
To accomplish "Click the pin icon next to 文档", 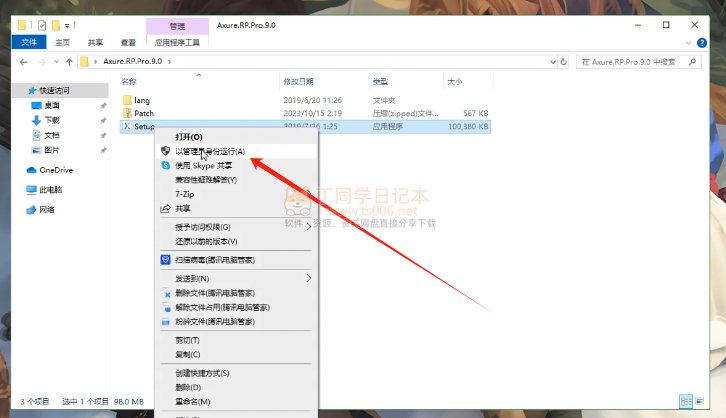I will click(103, 136).
